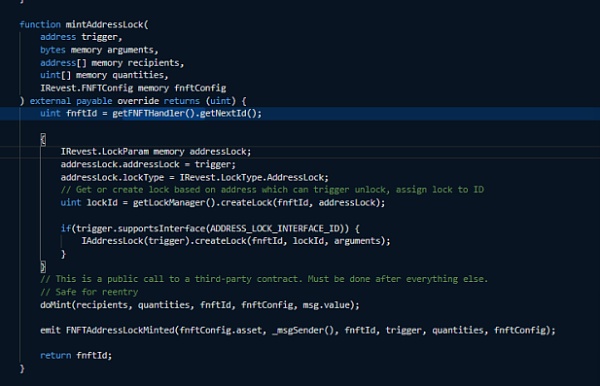Click the return fnftId statement
Viewport: 600px width, 386px height.
point(76,355)
